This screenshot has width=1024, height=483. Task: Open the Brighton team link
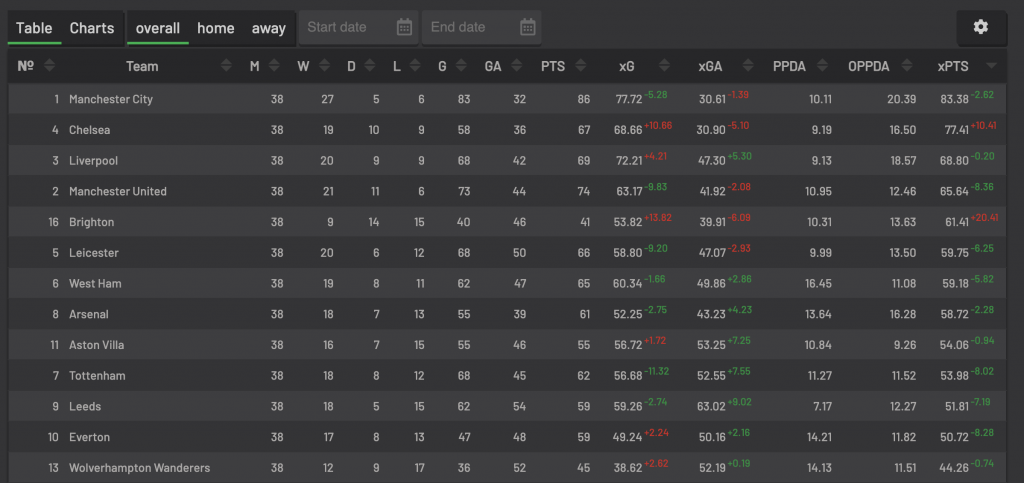click(91, 222)
